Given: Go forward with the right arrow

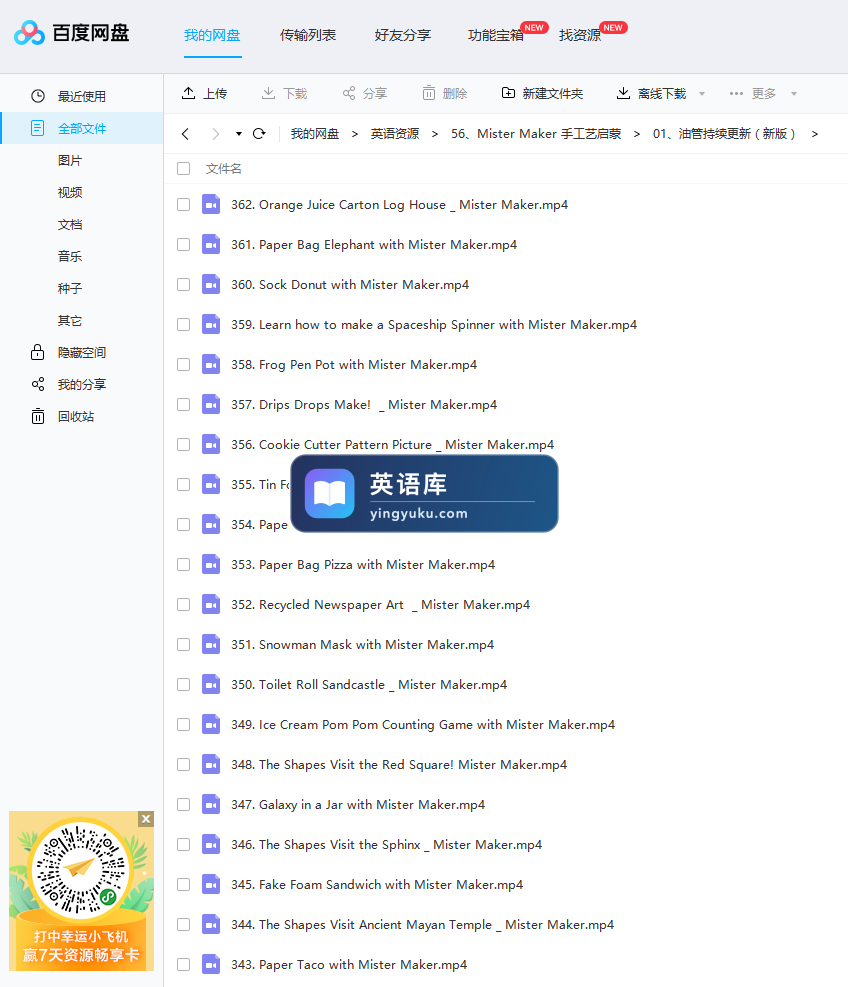Looking at the screenshot, I should click(x=216, y=133).
